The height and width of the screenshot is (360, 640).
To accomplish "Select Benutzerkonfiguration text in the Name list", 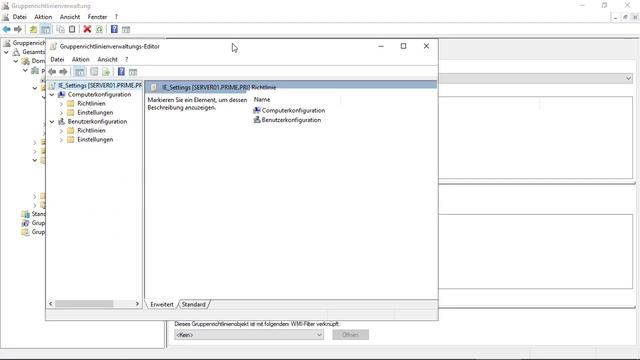I will (291, 120).
